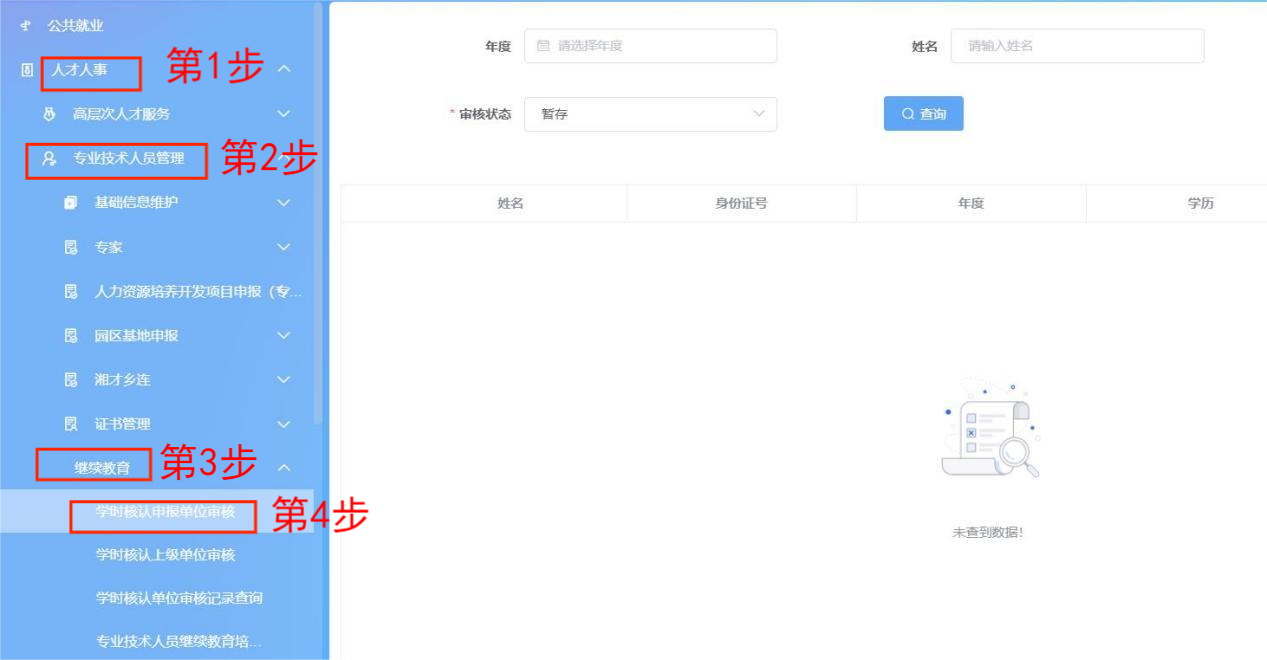
Task: Click the 专家 document icon
Action: point(71,247)
